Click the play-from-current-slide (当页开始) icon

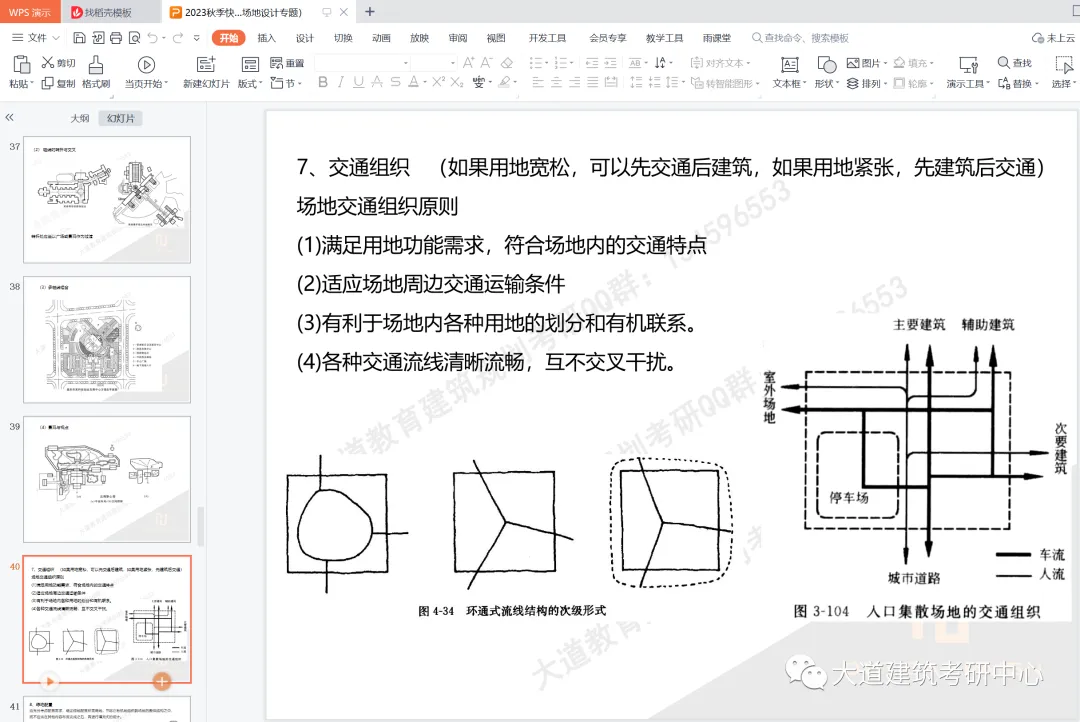pyautogui.click(x=146, y=65)
